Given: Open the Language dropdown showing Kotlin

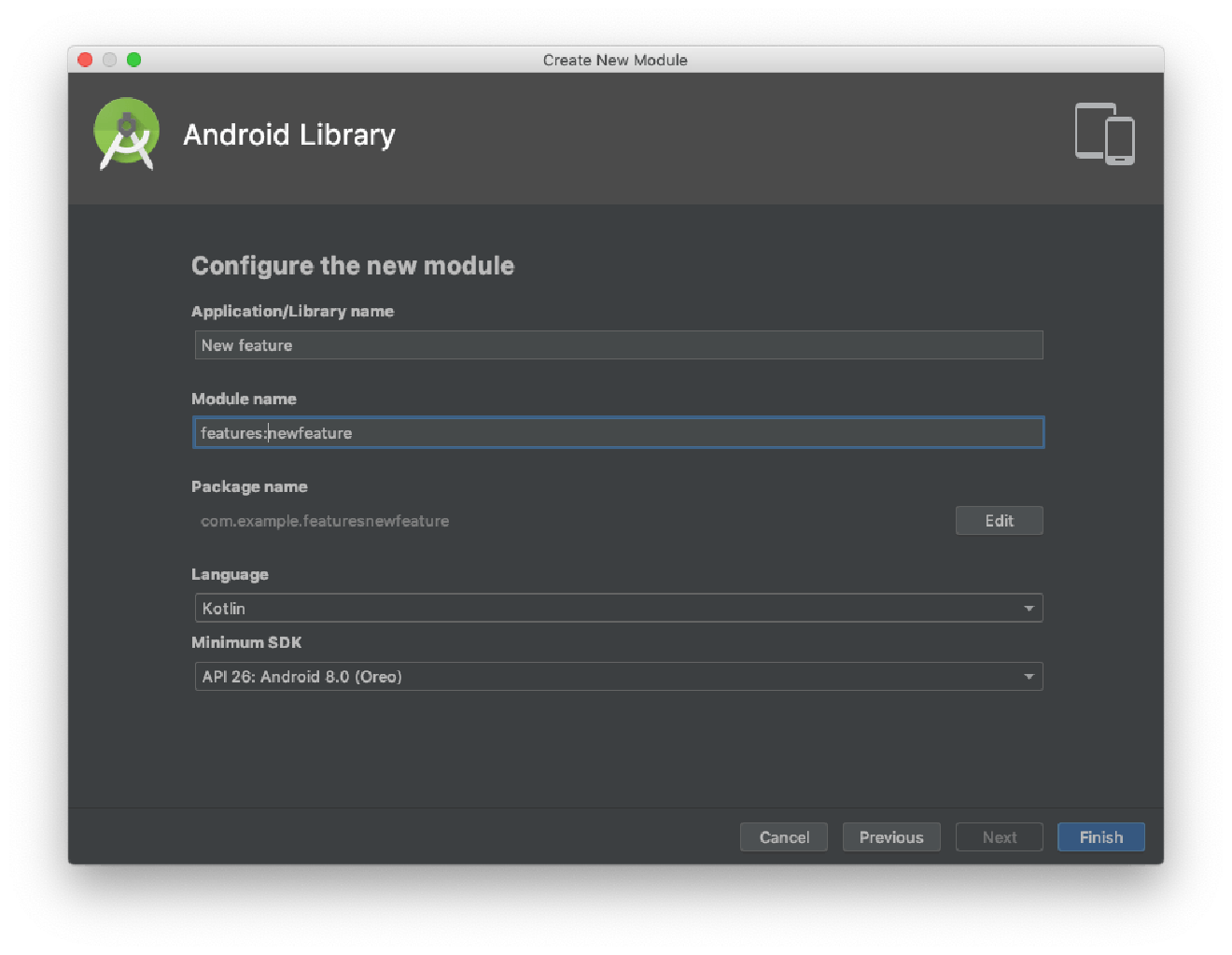Looking at the screenshot, I should pyautogui.click(x=616, y=608).
